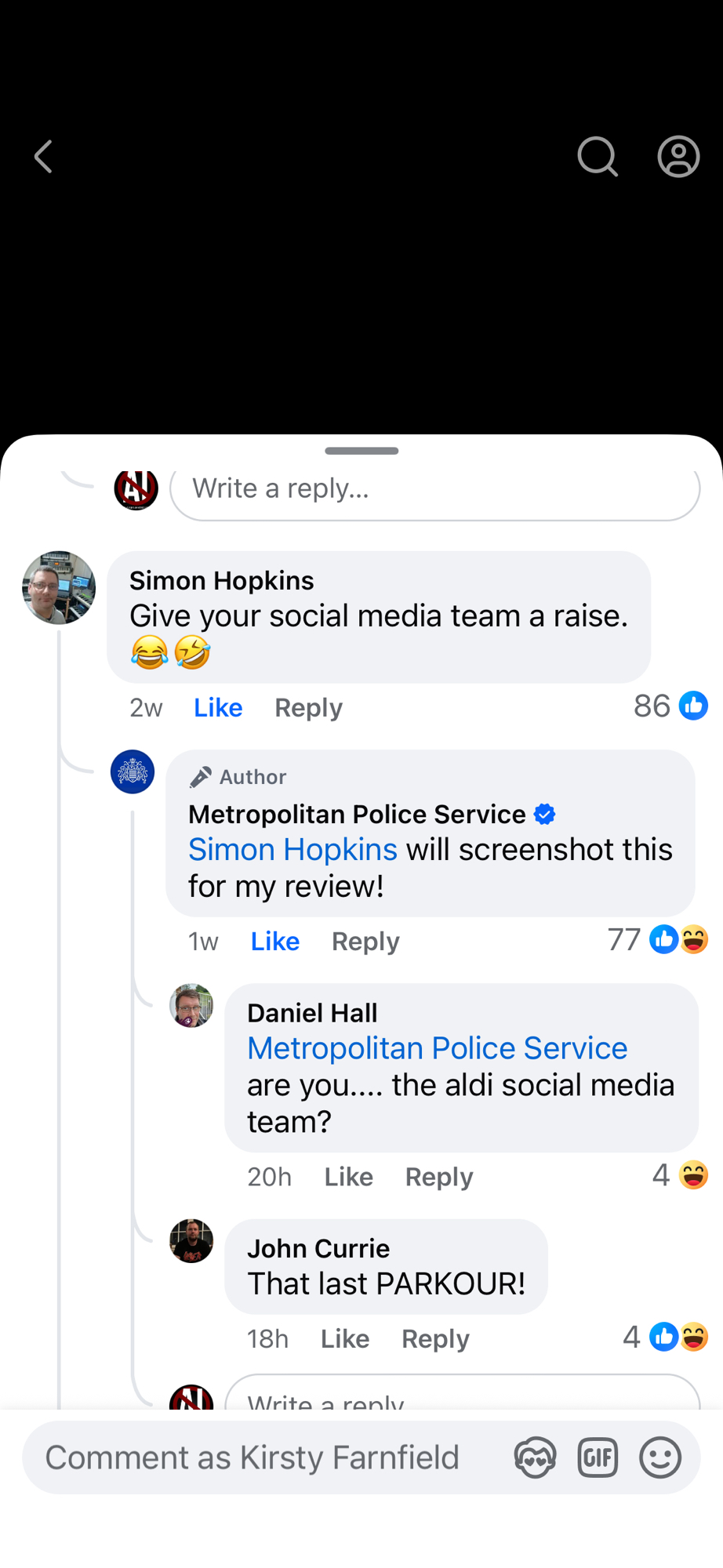Like the Metropolitan Police Service reply
The height and width of the screenshot is (1568, 723).
click(x=275, y=942)
